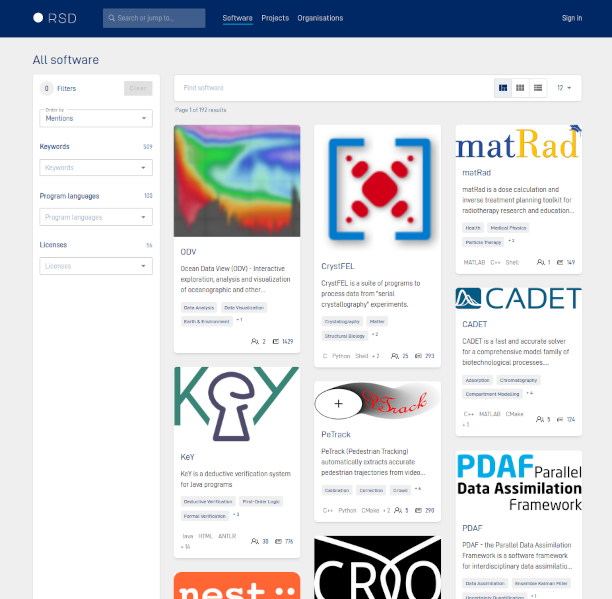This screenshot has width=612, height=599.
Task: Open the nest orange logo card
Action: [237, 586]
